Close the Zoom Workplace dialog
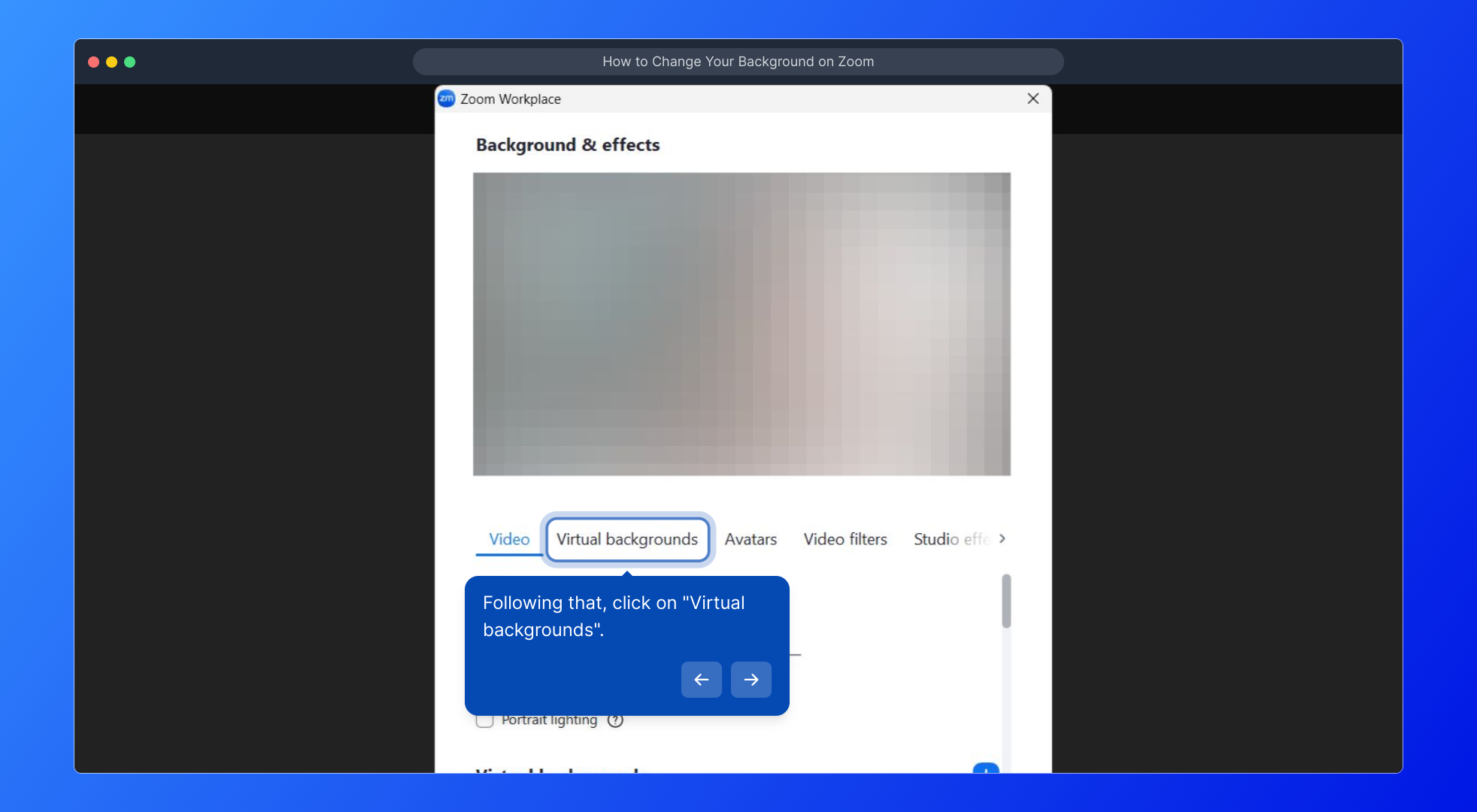Image resolution: width=1477 pixels, height=812 pixels. coord(1033,98)
